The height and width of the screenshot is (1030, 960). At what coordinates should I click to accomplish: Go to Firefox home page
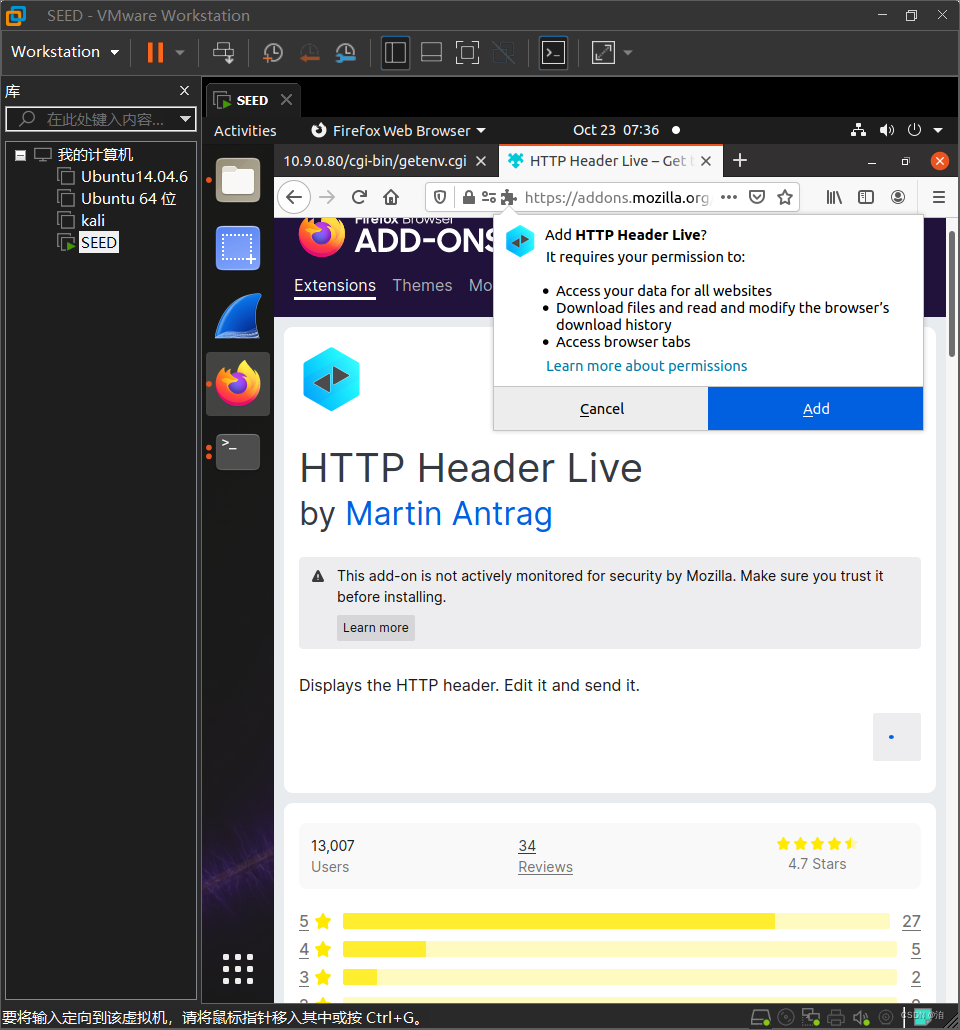[x=391, y=197]
